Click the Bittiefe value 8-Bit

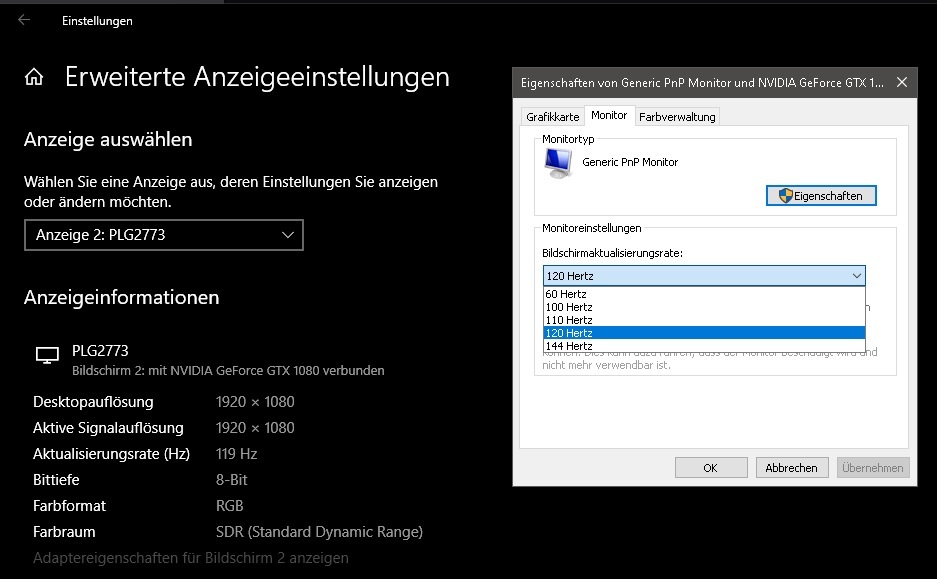[x=231, y=480]
